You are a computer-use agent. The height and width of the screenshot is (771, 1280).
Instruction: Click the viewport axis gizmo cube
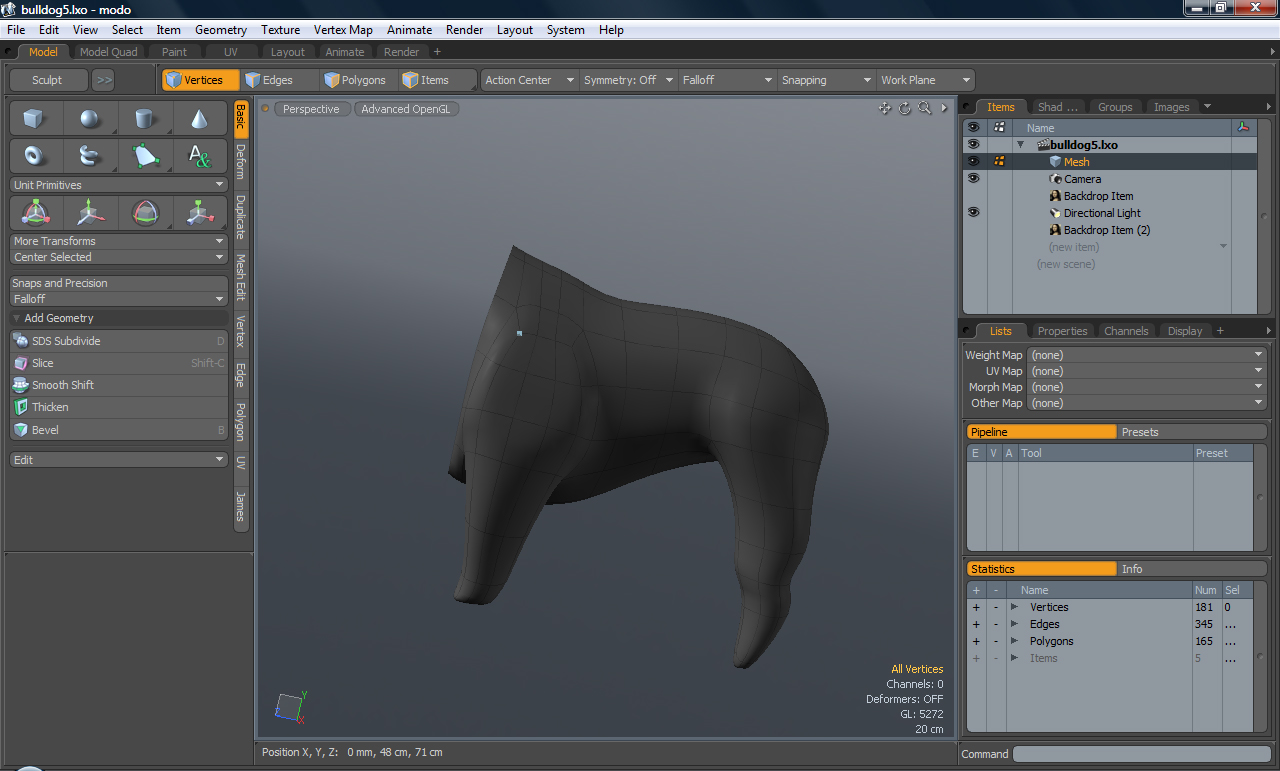pos(289,706)
